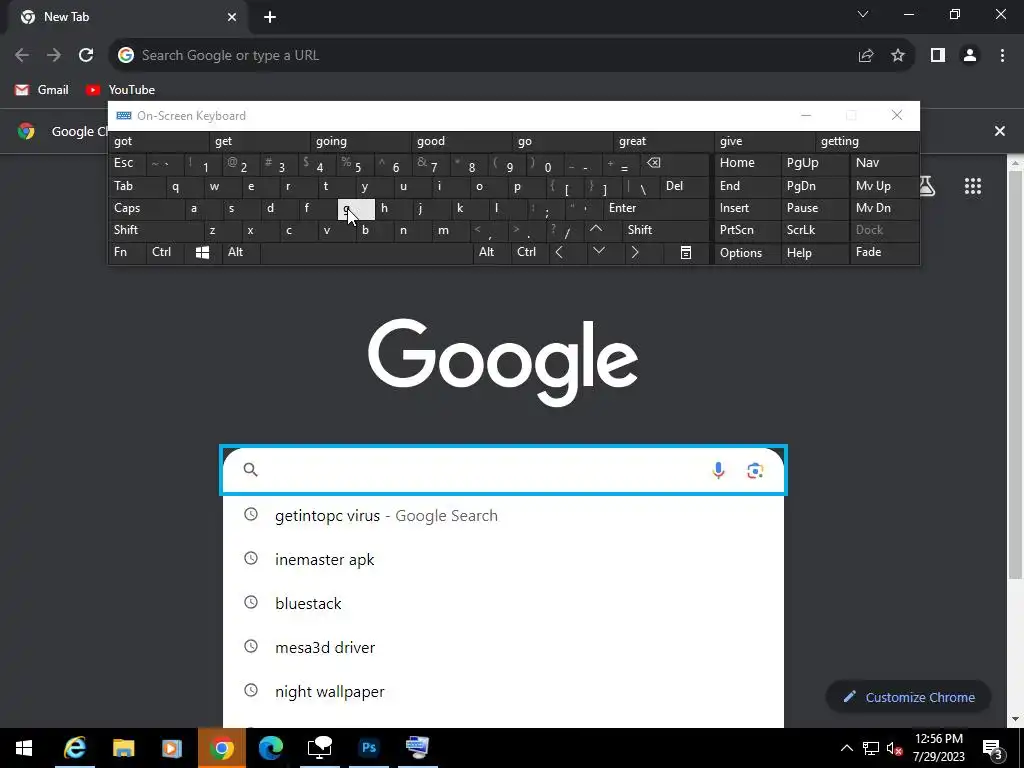Toggle the Nav key on the keyboard
The width and height of the screenshot is (1024, 768).
pos(884,163)
